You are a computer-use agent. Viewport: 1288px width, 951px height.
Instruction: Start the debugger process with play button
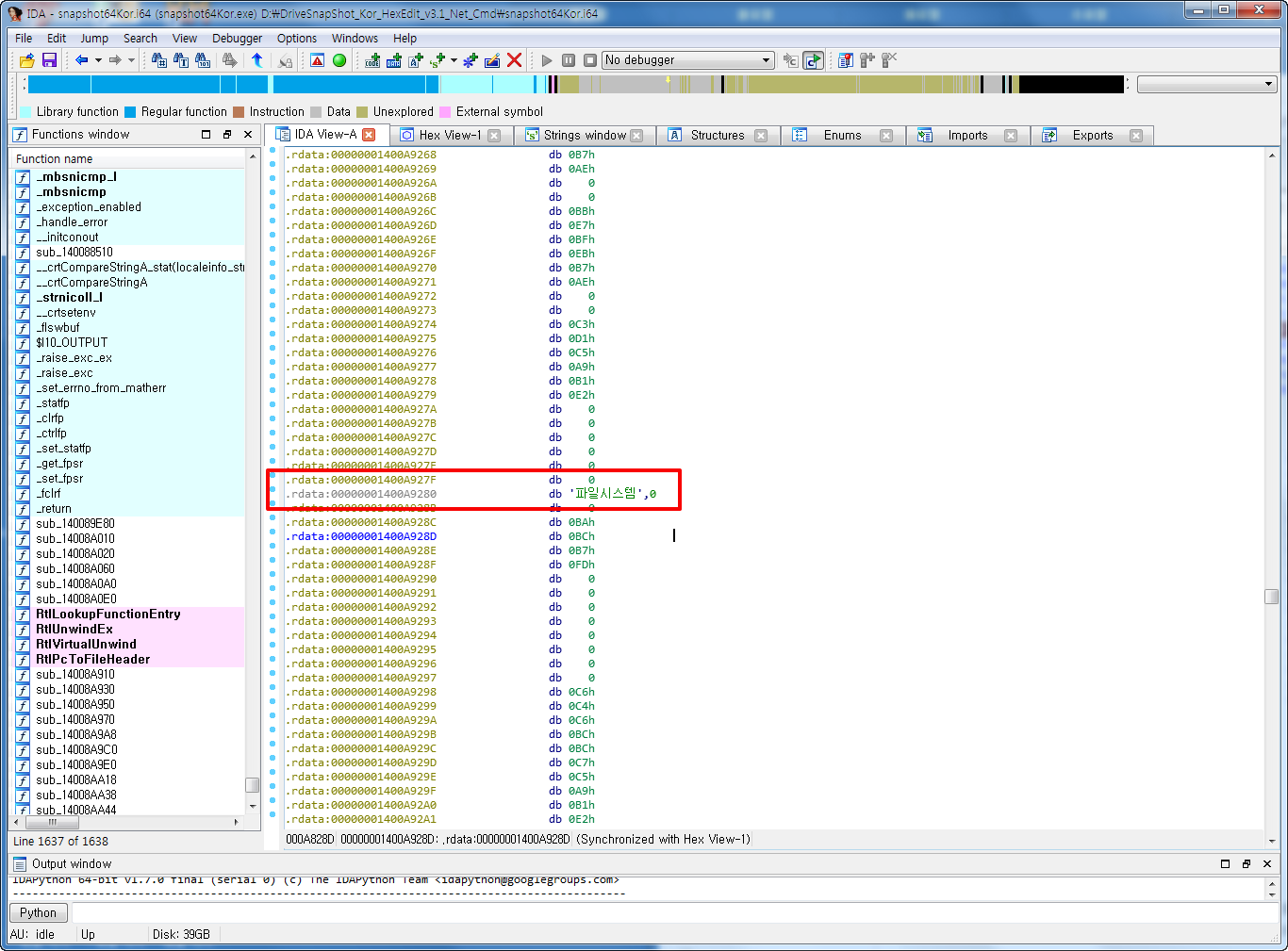click(547, 60)
